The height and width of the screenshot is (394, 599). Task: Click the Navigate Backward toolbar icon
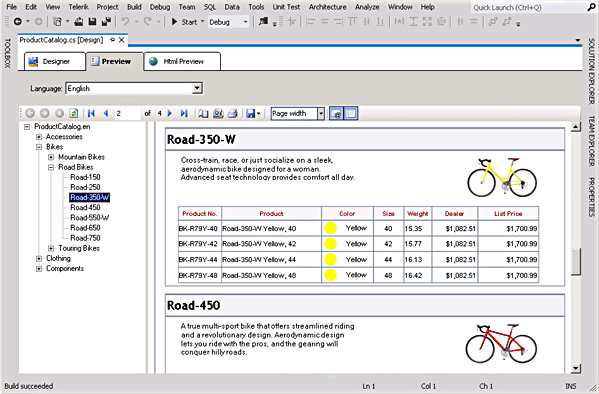(18, 22)
